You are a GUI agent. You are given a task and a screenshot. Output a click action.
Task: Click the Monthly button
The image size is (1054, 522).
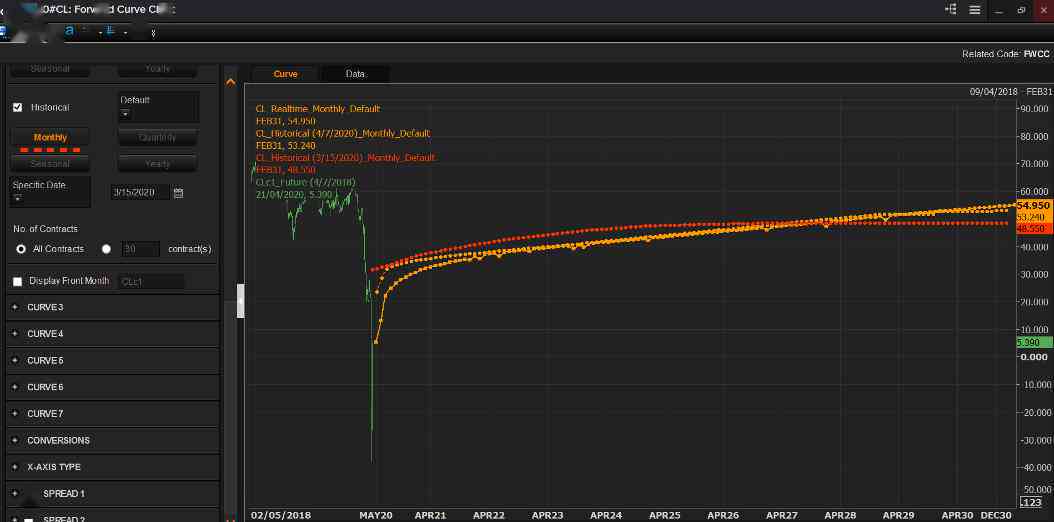50,137
